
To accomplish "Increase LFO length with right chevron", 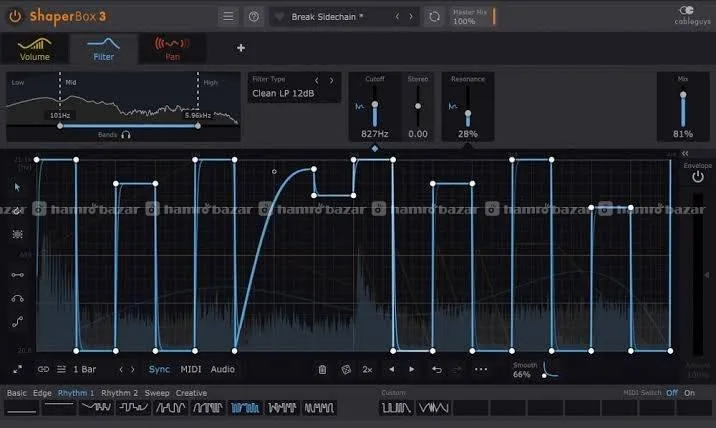I will click(133, 369).
